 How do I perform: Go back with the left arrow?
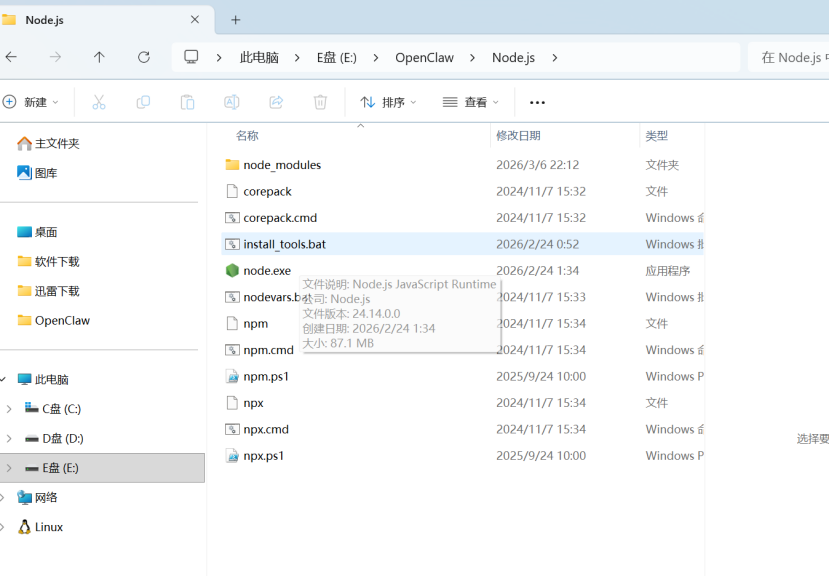[x=11, y=57]
